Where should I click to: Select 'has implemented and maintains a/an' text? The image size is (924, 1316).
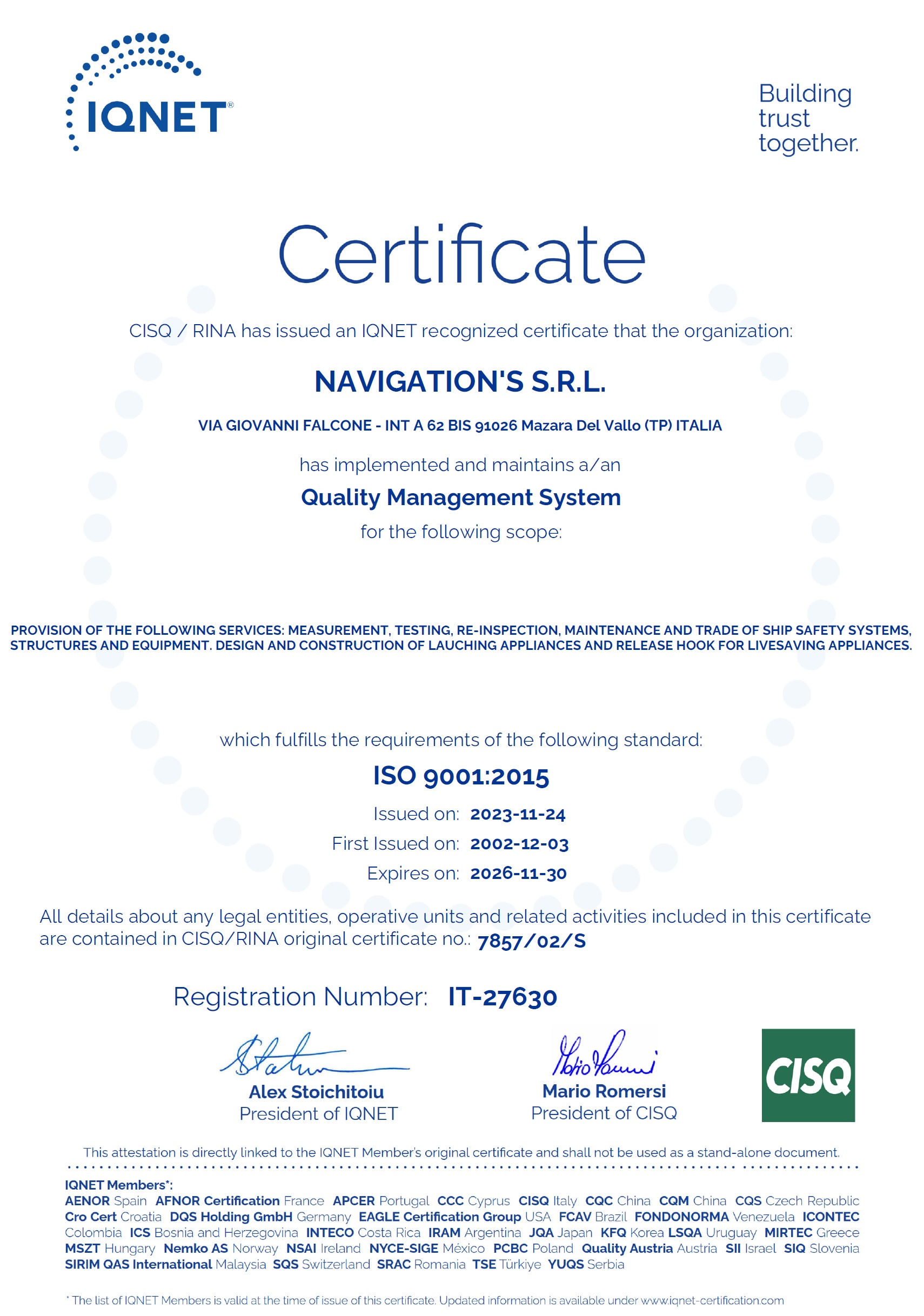(460, 464)
